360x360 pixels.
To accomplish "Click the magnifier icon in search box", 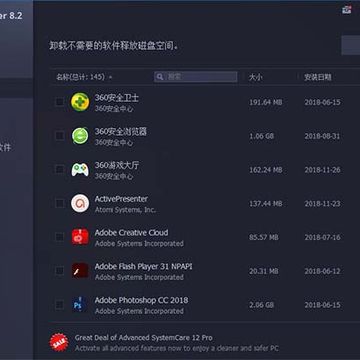I will click(x=160, y=77).
